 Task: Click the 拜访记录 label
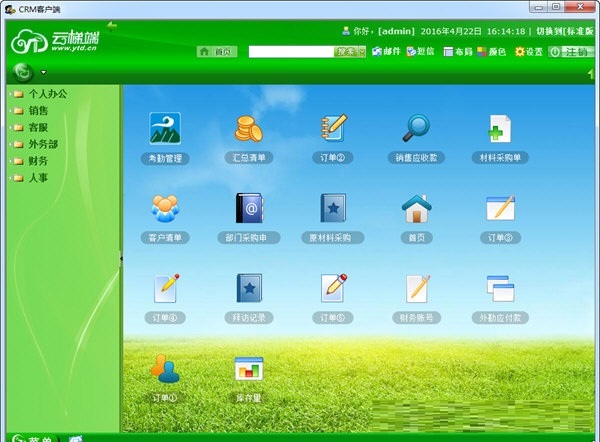click(249, 318)
